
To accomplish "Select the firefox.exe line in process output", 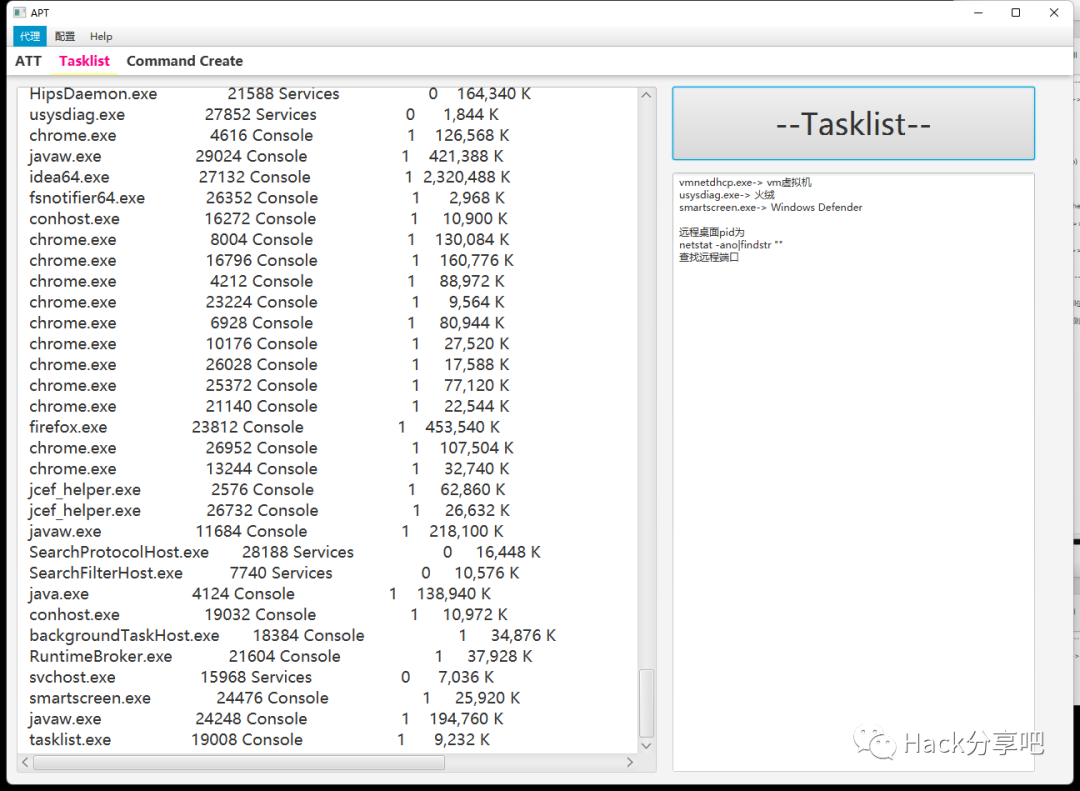I will coord(264,427).
